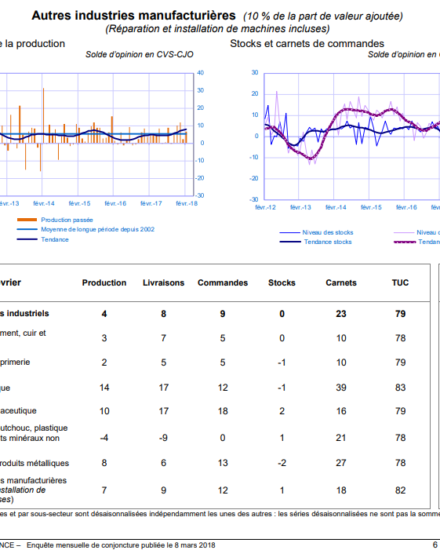Click the Moyenne de longue période legend line
The width and height of the screenshot is (440, 550).
pyautogui.click(x=27, y=229)
